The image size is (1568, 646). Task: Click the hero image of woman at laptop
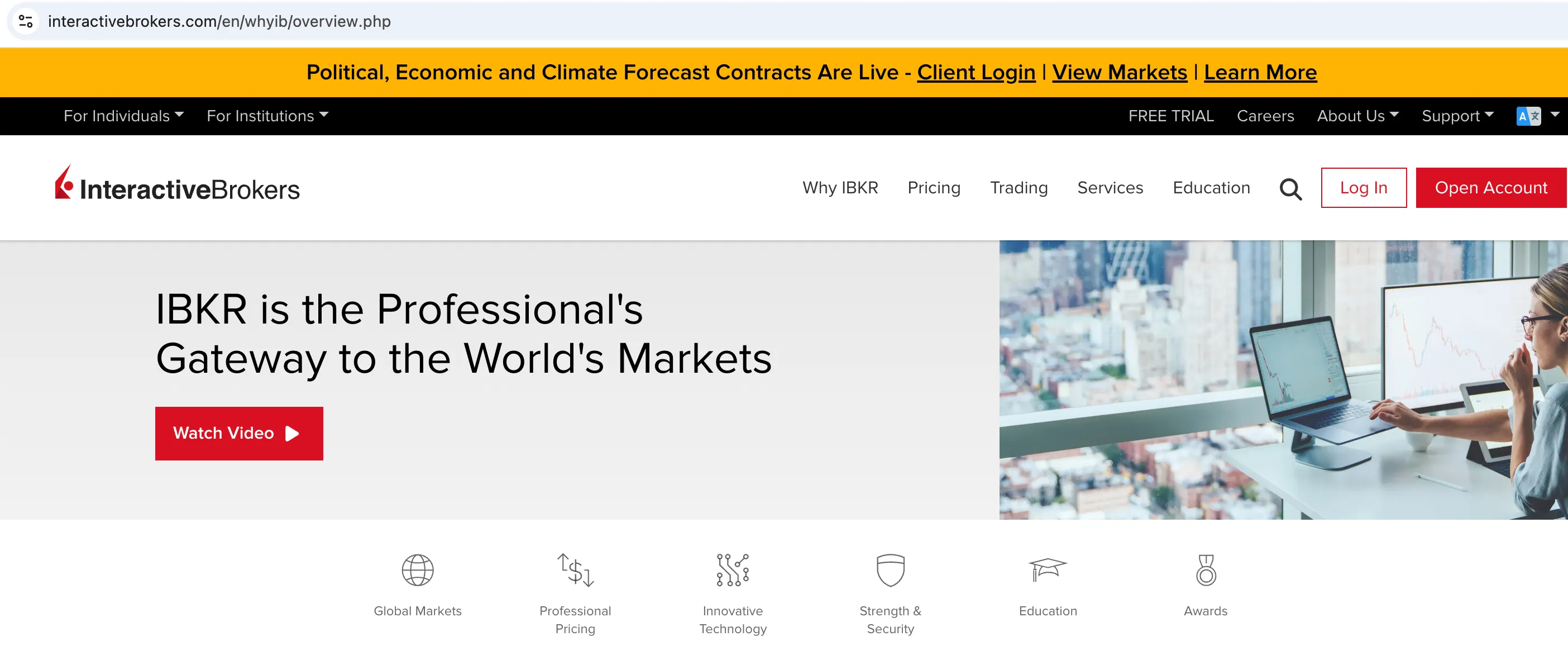pyautogui.click(x=1283, y=379)
